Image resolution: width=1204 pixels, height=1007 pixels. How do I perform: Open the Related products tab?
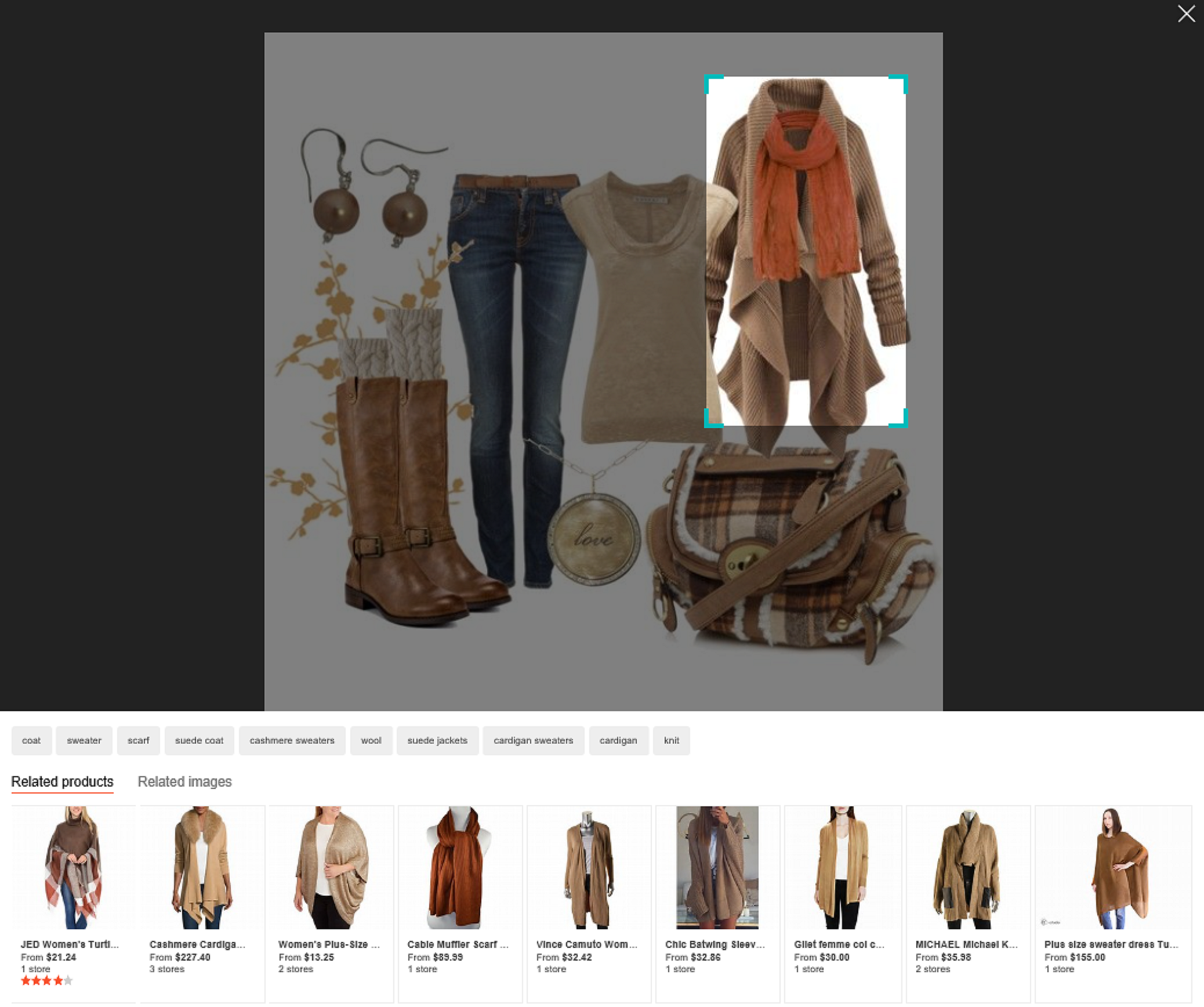pyautogui.click(x=62, y=782)
